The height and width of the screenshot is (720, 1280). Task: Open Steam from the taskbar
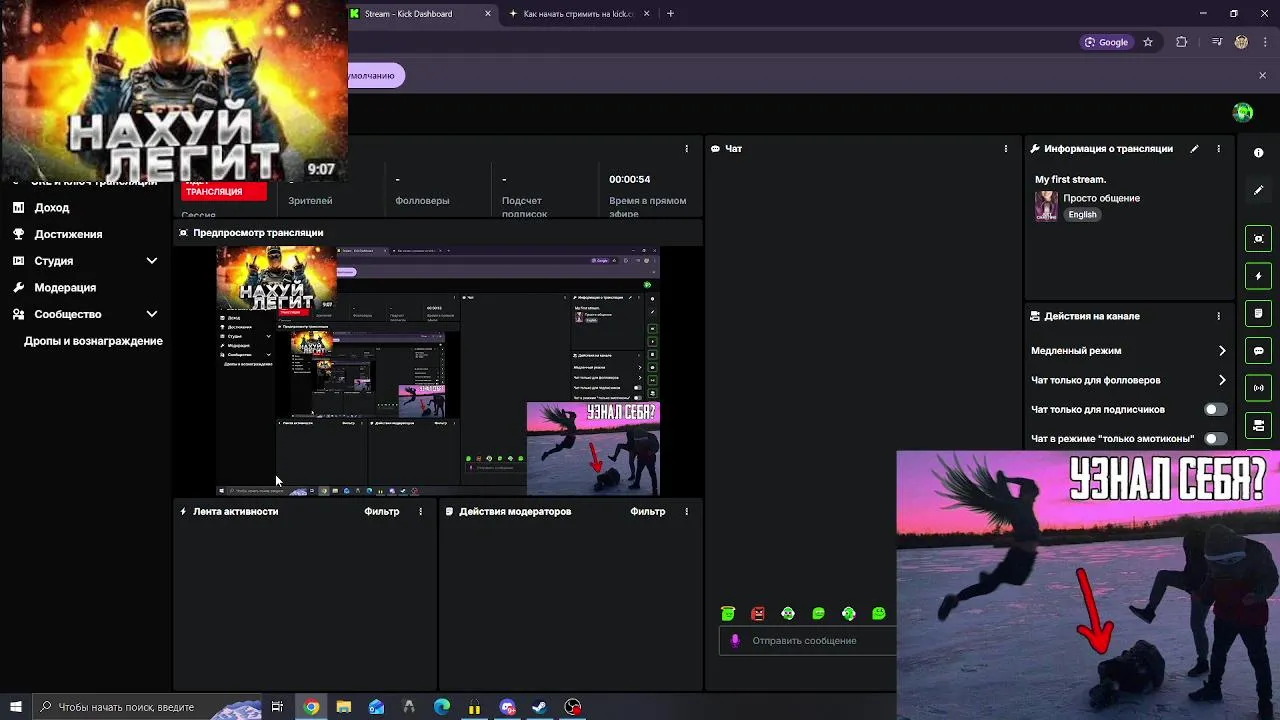coord(539,707)
